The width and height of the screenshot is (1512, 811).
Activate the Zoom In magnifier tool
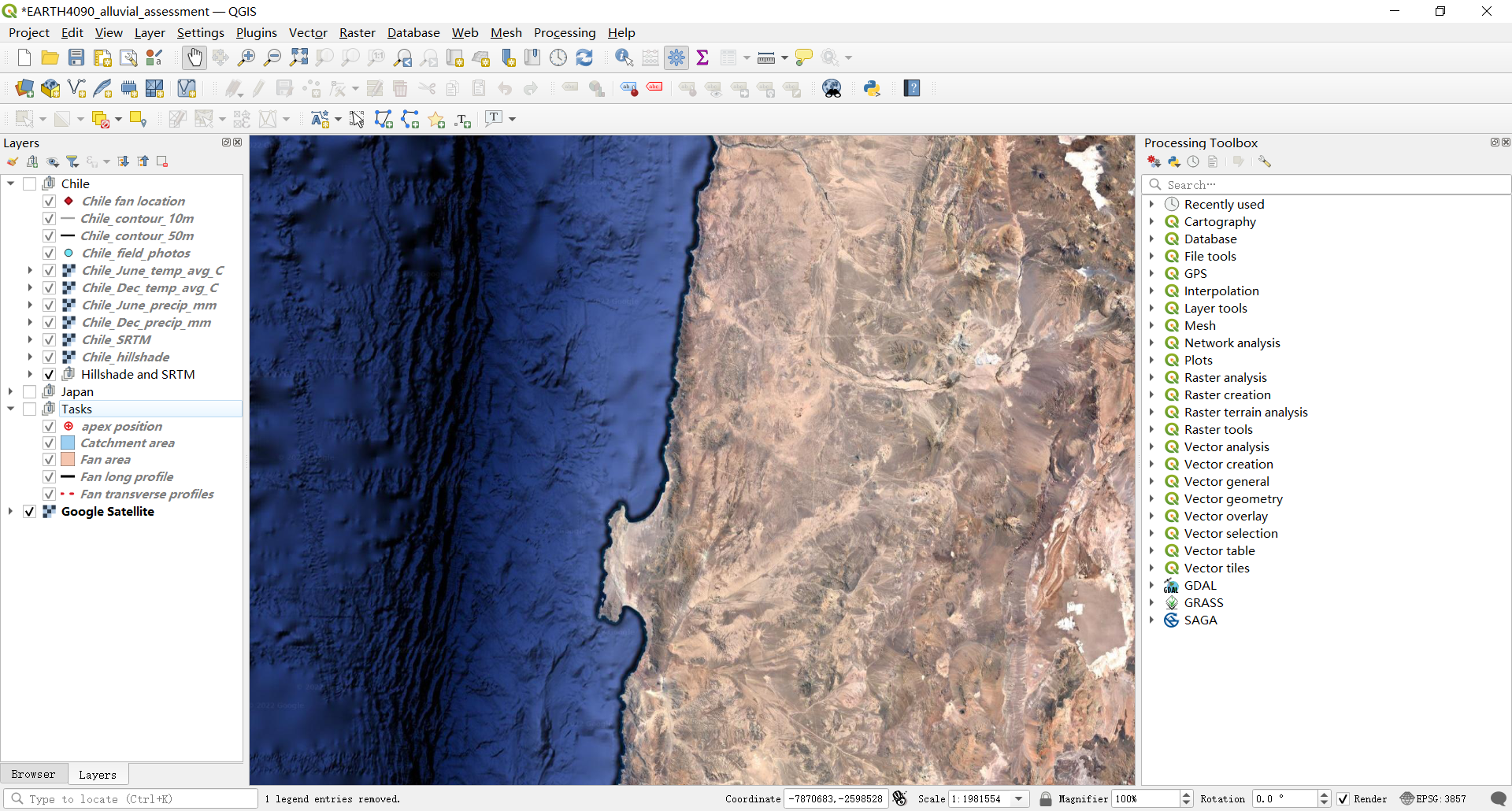coord(246,57)
